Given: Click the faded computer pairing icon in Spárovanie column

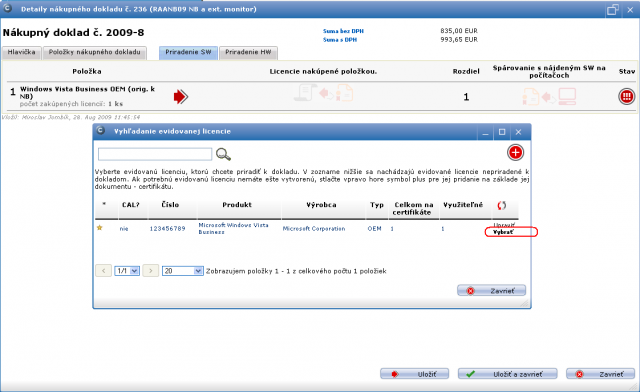Looking at the screenshot, I should (549, 97).
